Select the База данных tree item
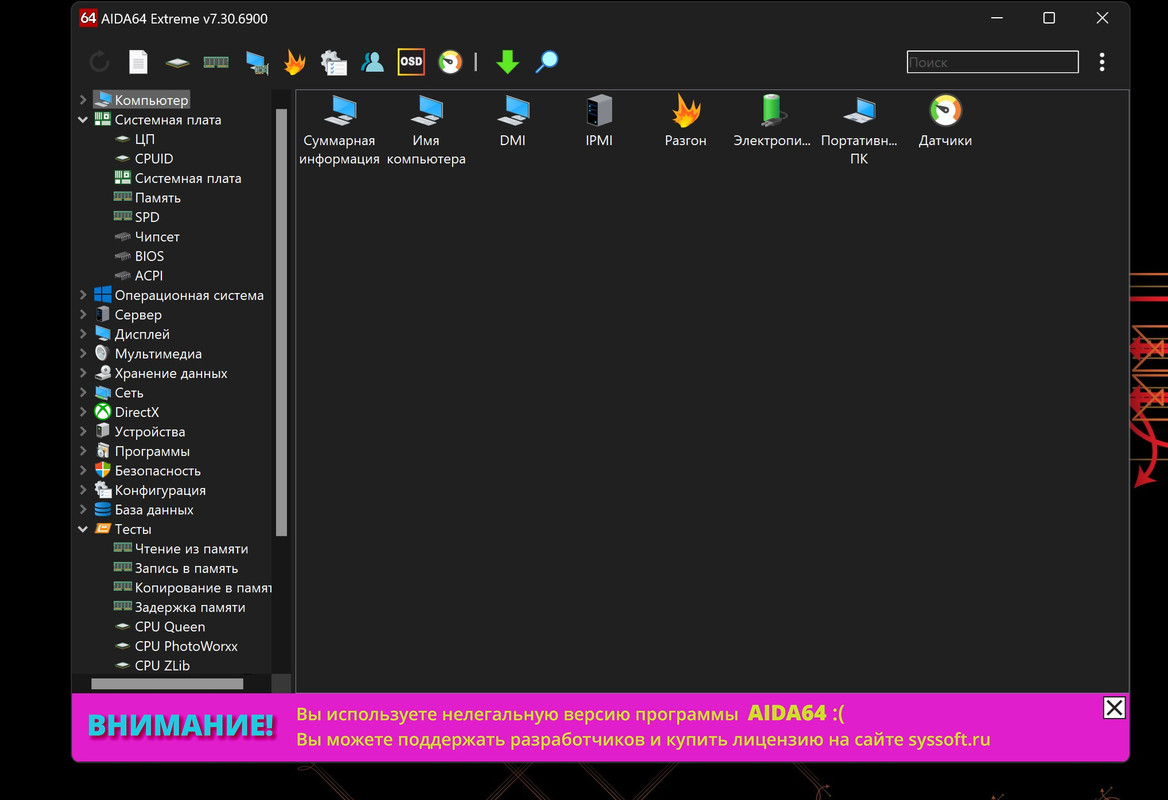This screenshot has height=800, width=1168. coord(144,509)
